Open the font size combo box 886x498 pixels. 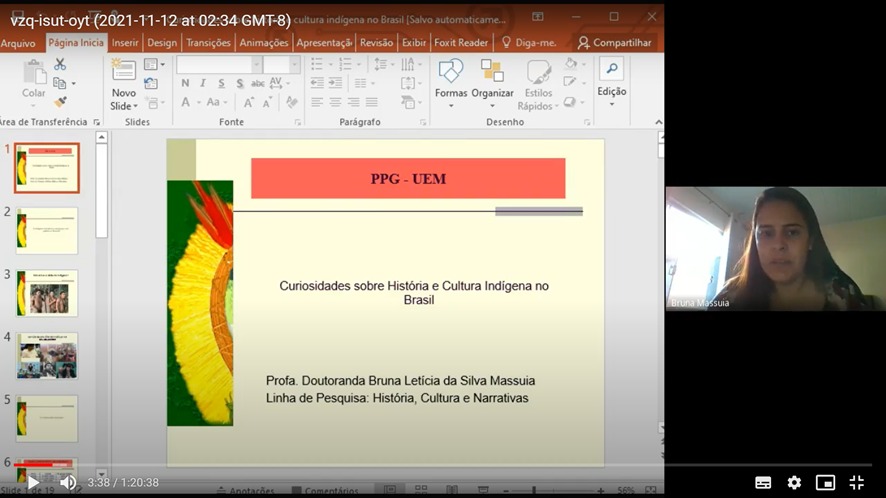click(281, 64)
